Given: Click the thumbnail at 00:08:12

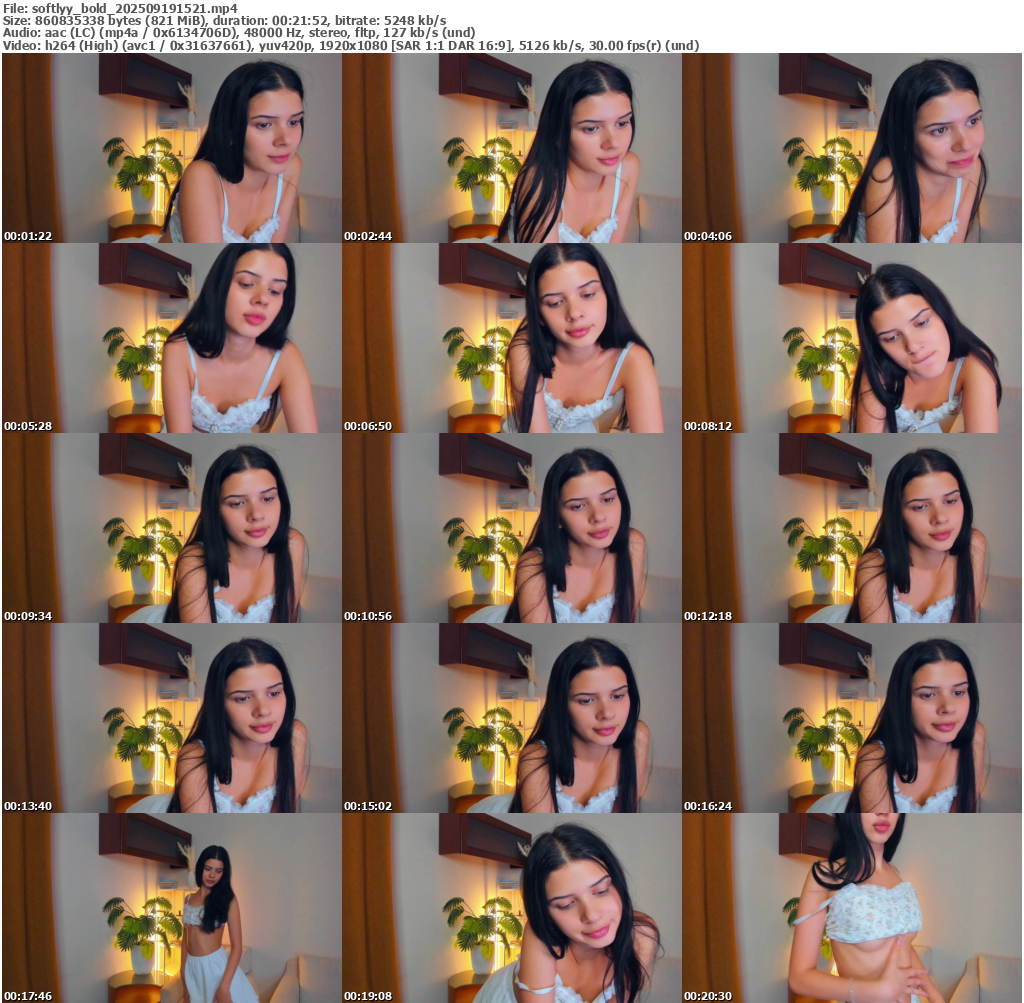Looking at the screenshot, I should pos(851,338).
